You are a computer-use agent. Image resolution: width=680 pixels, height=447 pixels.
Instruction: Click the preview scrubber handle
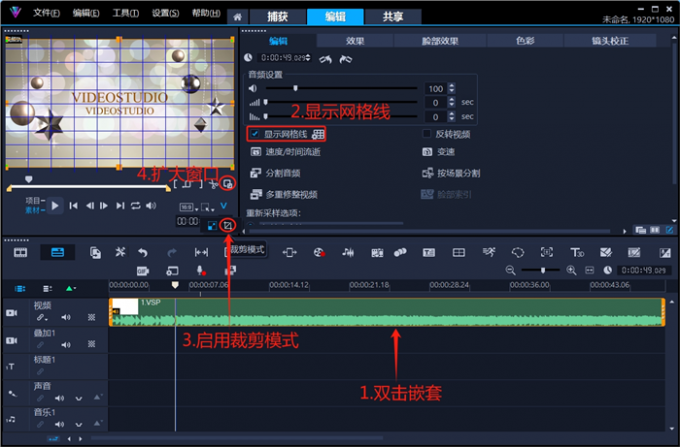coord(29,179)
